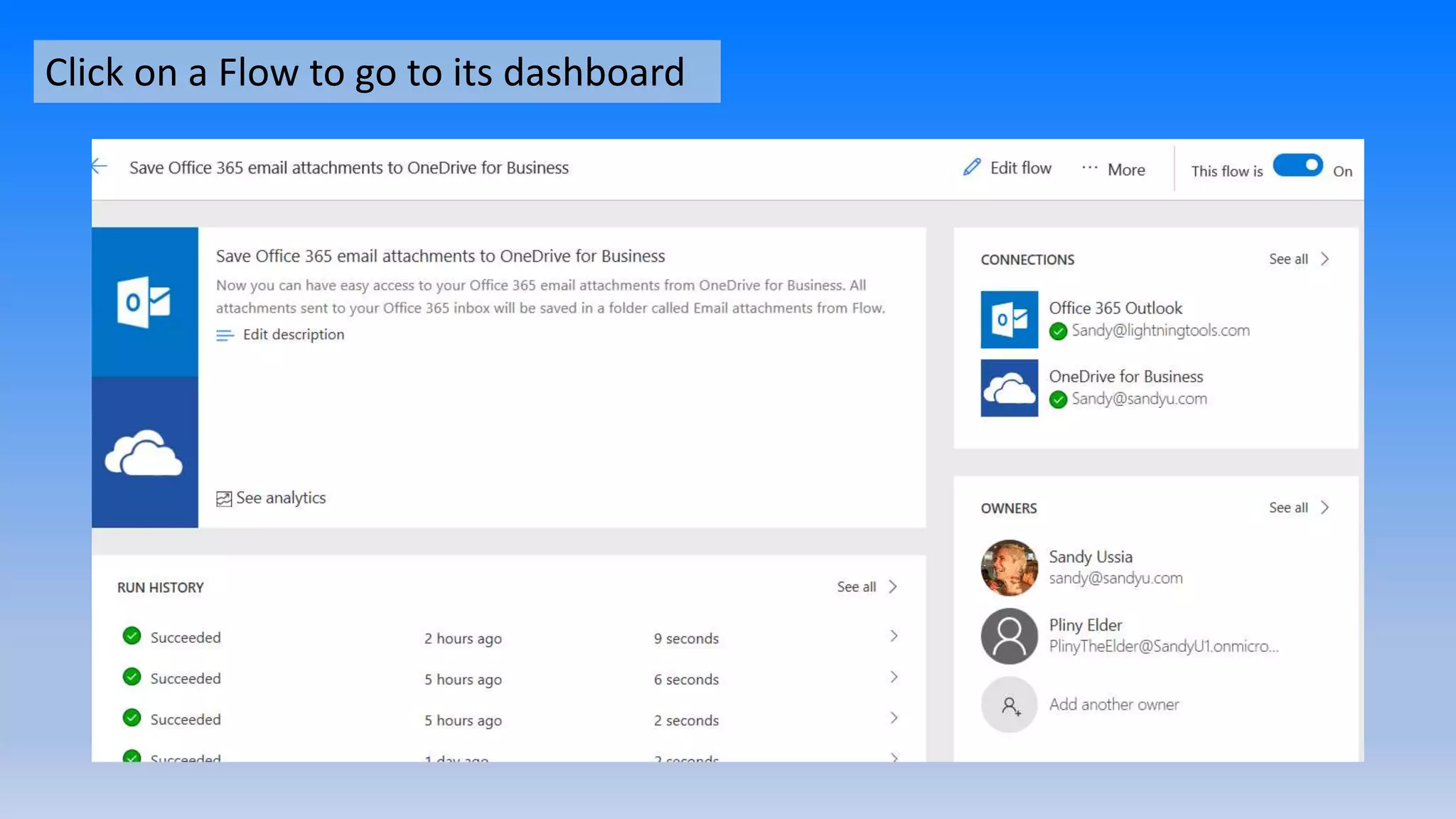Click Sandy Ussia owner name
The width and height of the screenshot is (1456, 819).
click(x=1091, y=557)
